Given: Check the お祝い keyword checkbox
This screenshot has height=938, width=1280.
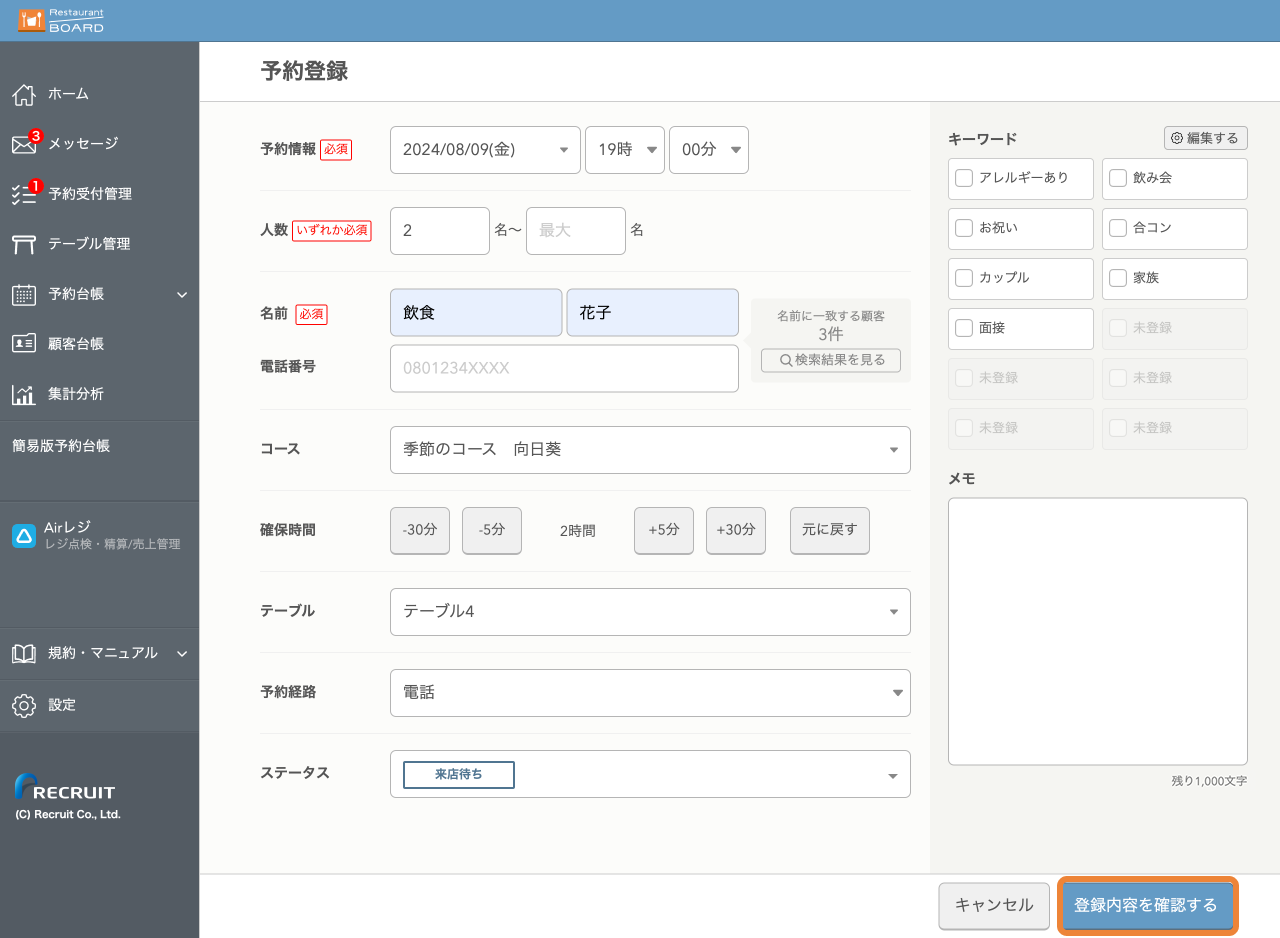Looking at the screenshot, I should point(964,228).
